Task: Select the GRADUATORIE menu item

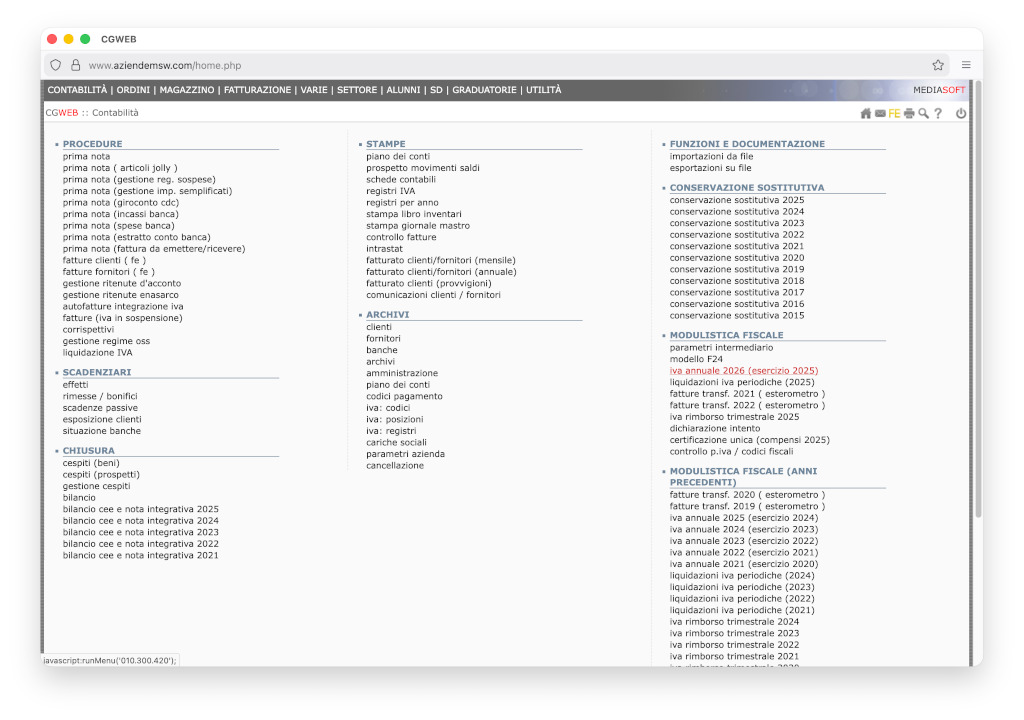Action: pyautogui.click(x=484, y=90)
